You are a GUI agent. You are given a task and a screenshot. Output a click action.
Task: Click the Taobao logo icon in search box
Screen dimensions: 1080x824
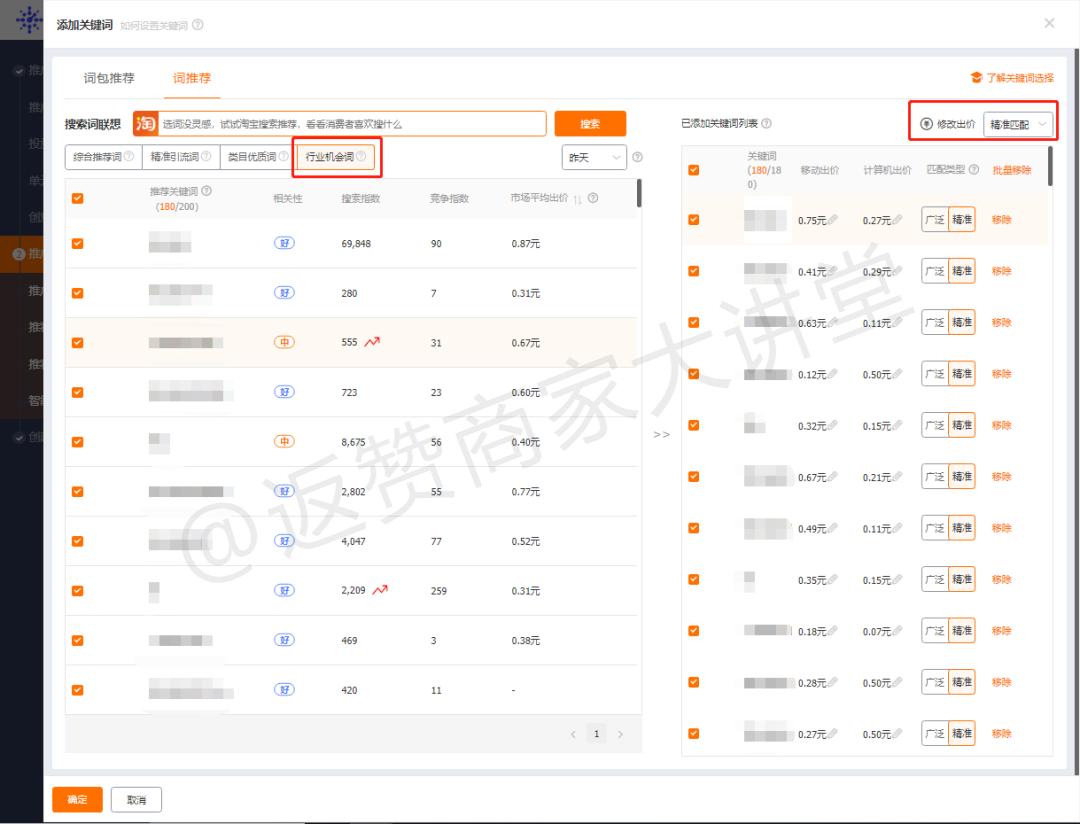coord(145,124)
